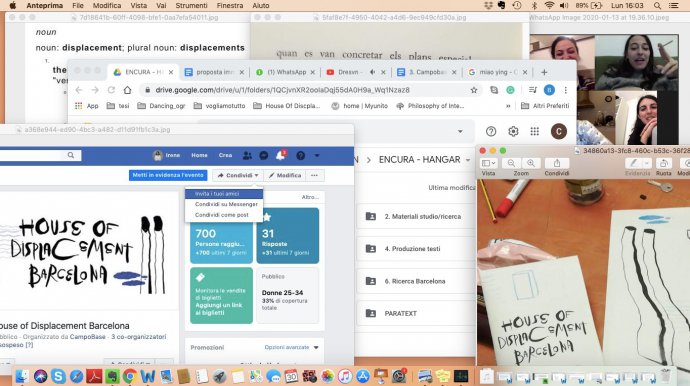Open Facebook account dropdown arrow
Viewport: 690px width, 386px height.
(317, 155)
